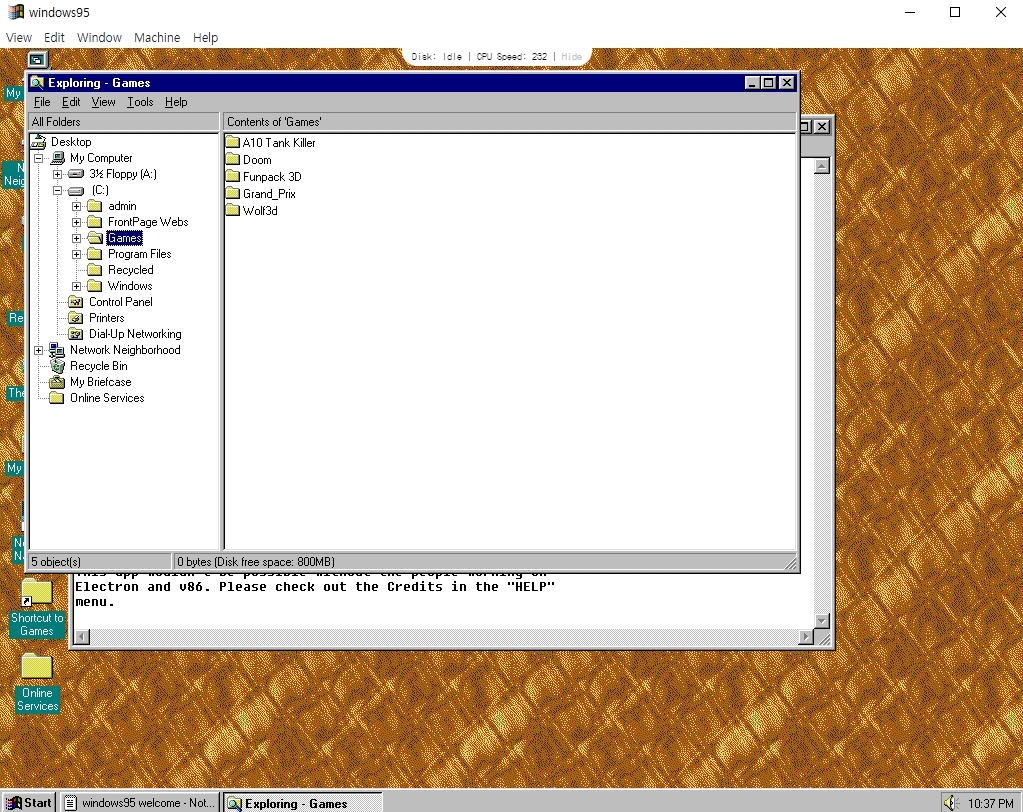Screen dimensions: 1023x812
Task: Expand the Program Files node
Action: (x=78, y=253)
